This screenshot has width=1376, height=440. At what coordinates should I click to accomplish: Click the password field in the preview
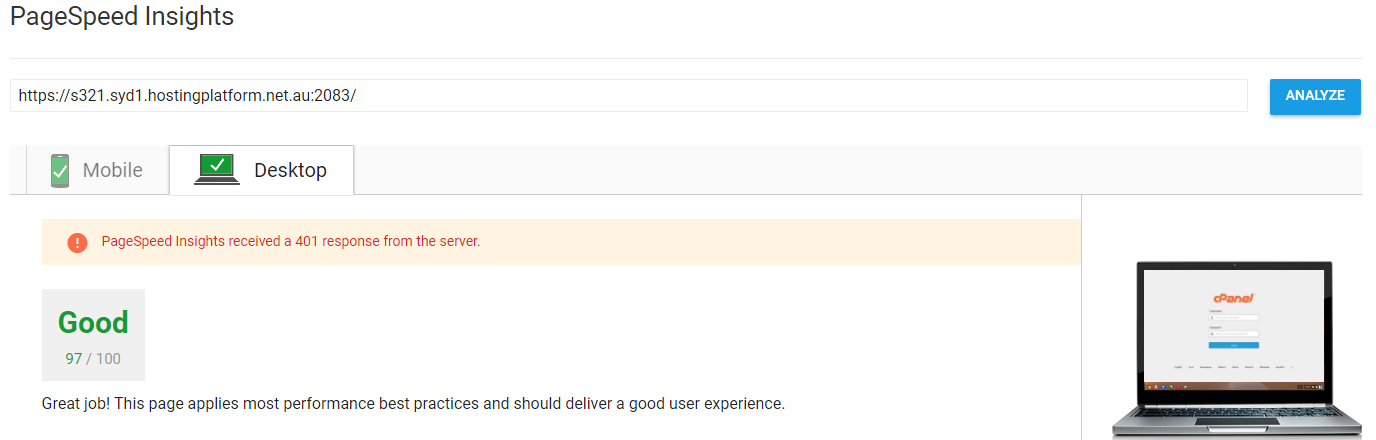coord(1234,334)
